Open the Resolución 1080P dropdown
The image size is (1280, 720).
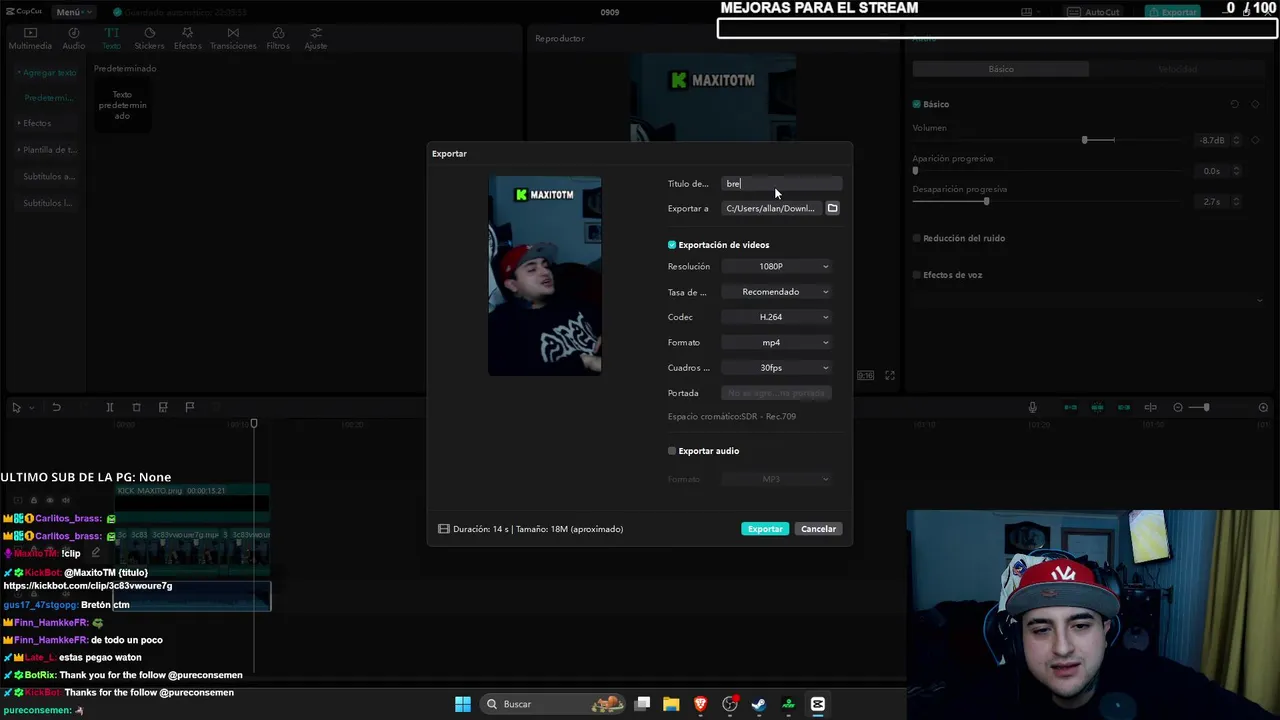click(777, 266)
